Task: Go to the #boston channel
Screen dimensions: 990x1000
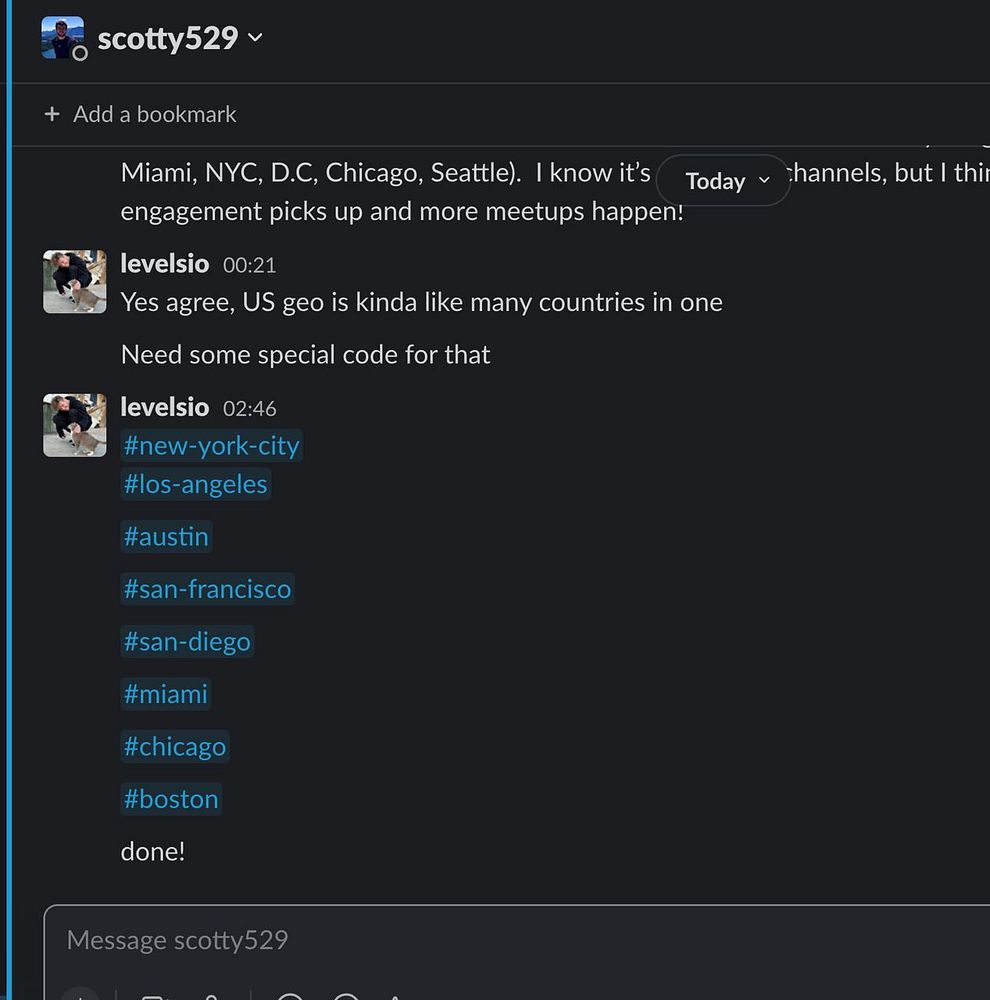Action: [x=171, y=798]
